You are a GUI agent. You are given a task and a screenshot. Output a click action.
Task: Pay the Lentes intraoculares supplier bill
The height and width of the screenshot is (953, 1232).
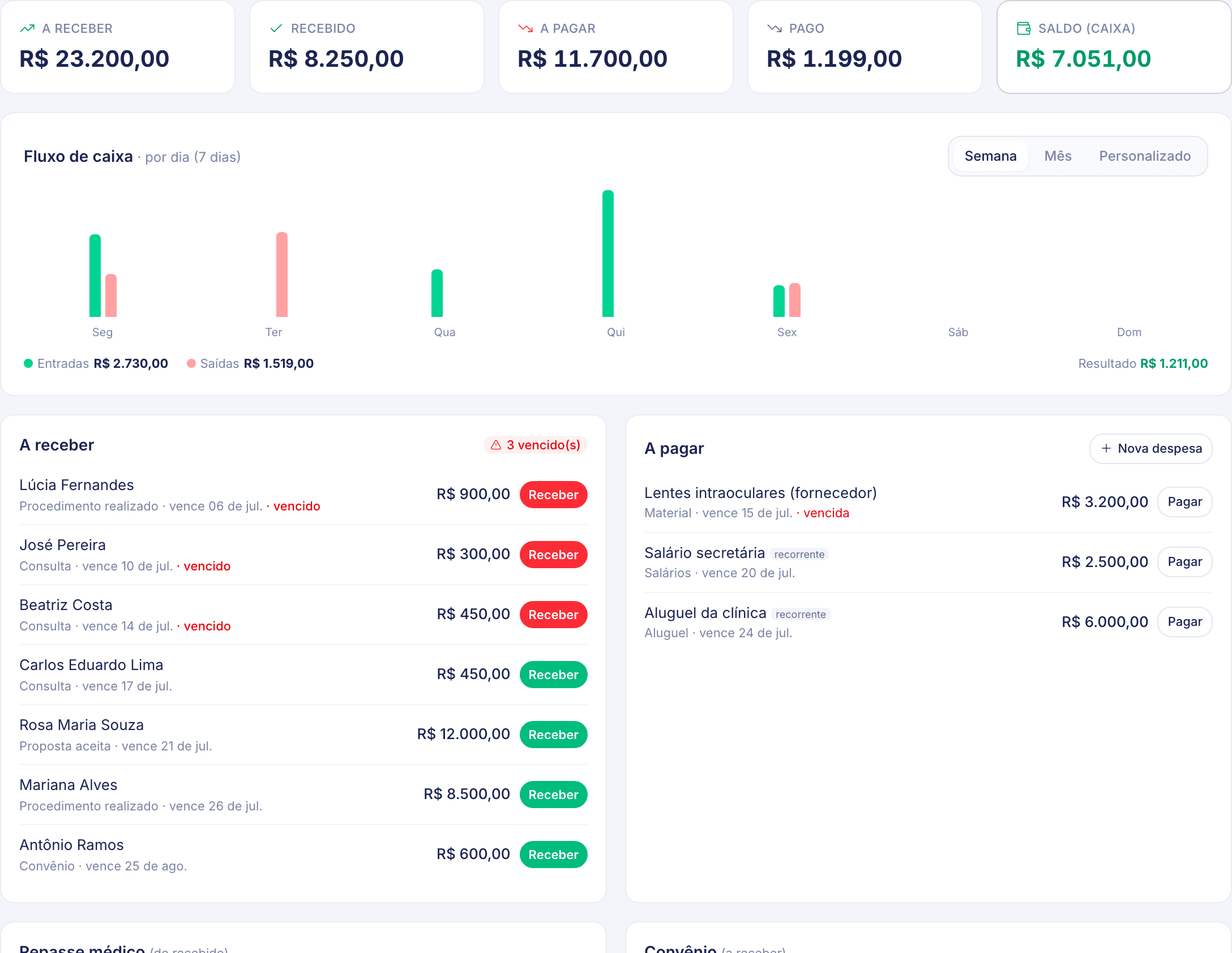[1184, 502]
